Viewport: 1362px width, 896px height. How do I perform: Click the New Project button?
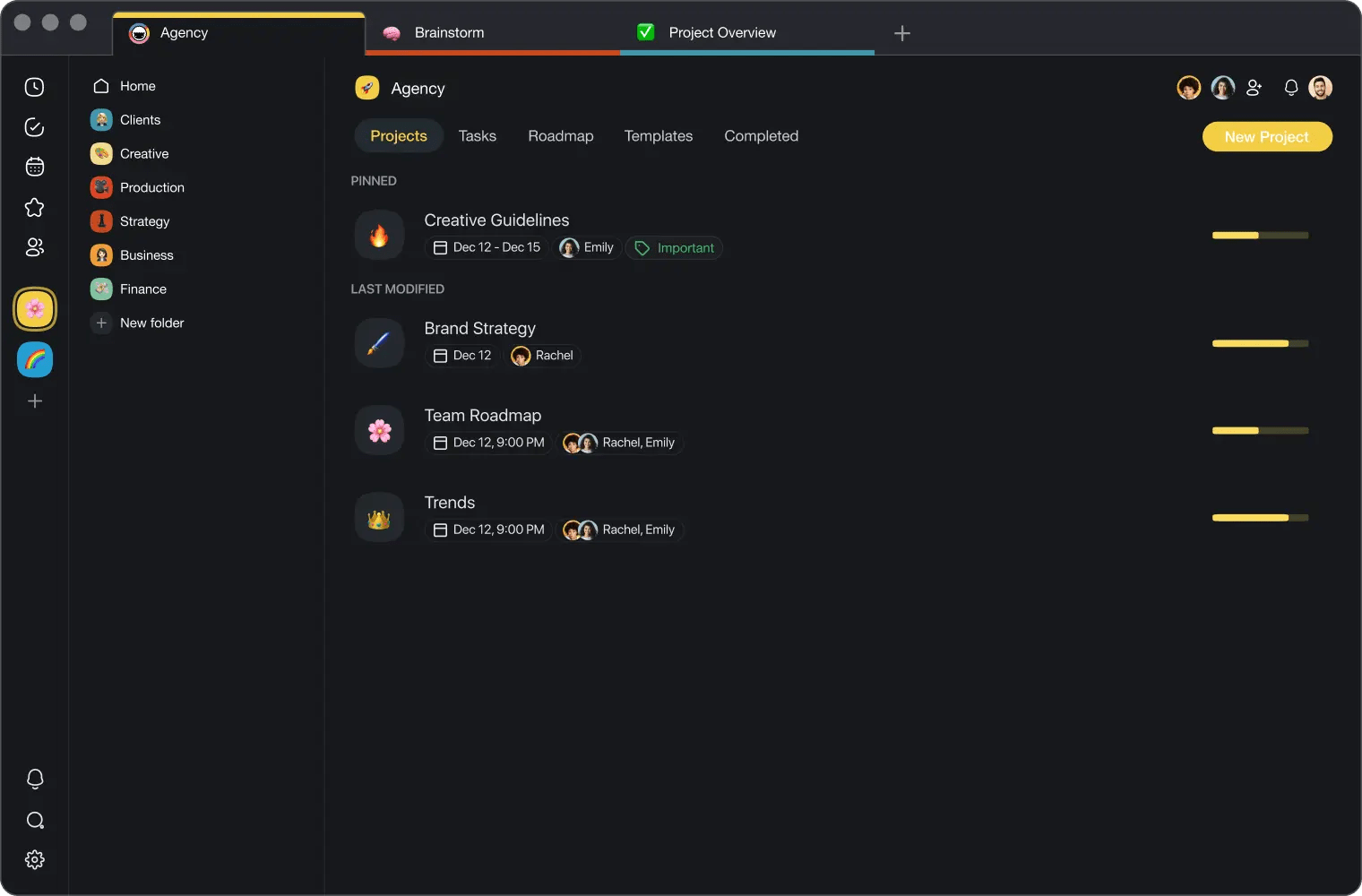click(1266, 136)
